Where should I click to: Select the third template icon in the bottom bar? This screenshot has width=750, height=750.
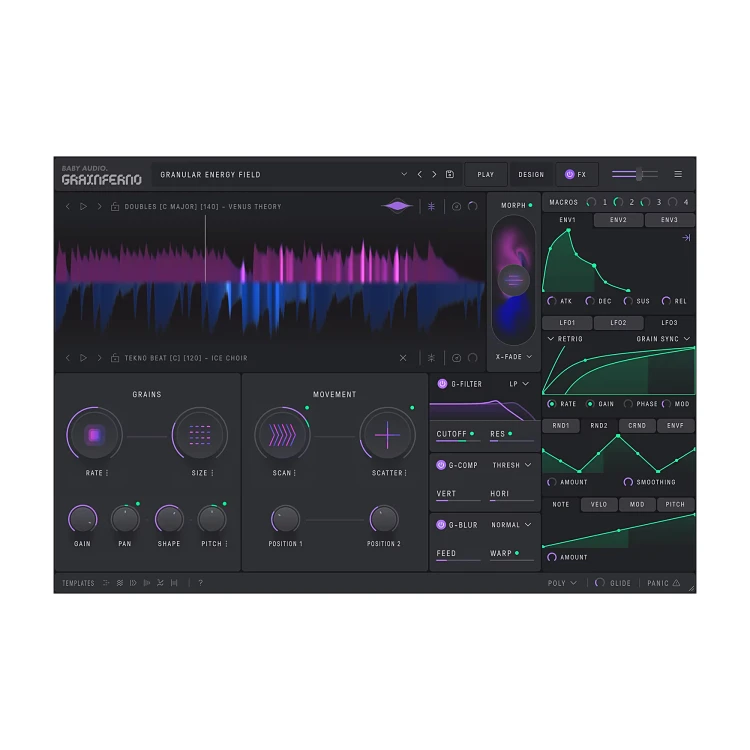[x=133, y=583]
